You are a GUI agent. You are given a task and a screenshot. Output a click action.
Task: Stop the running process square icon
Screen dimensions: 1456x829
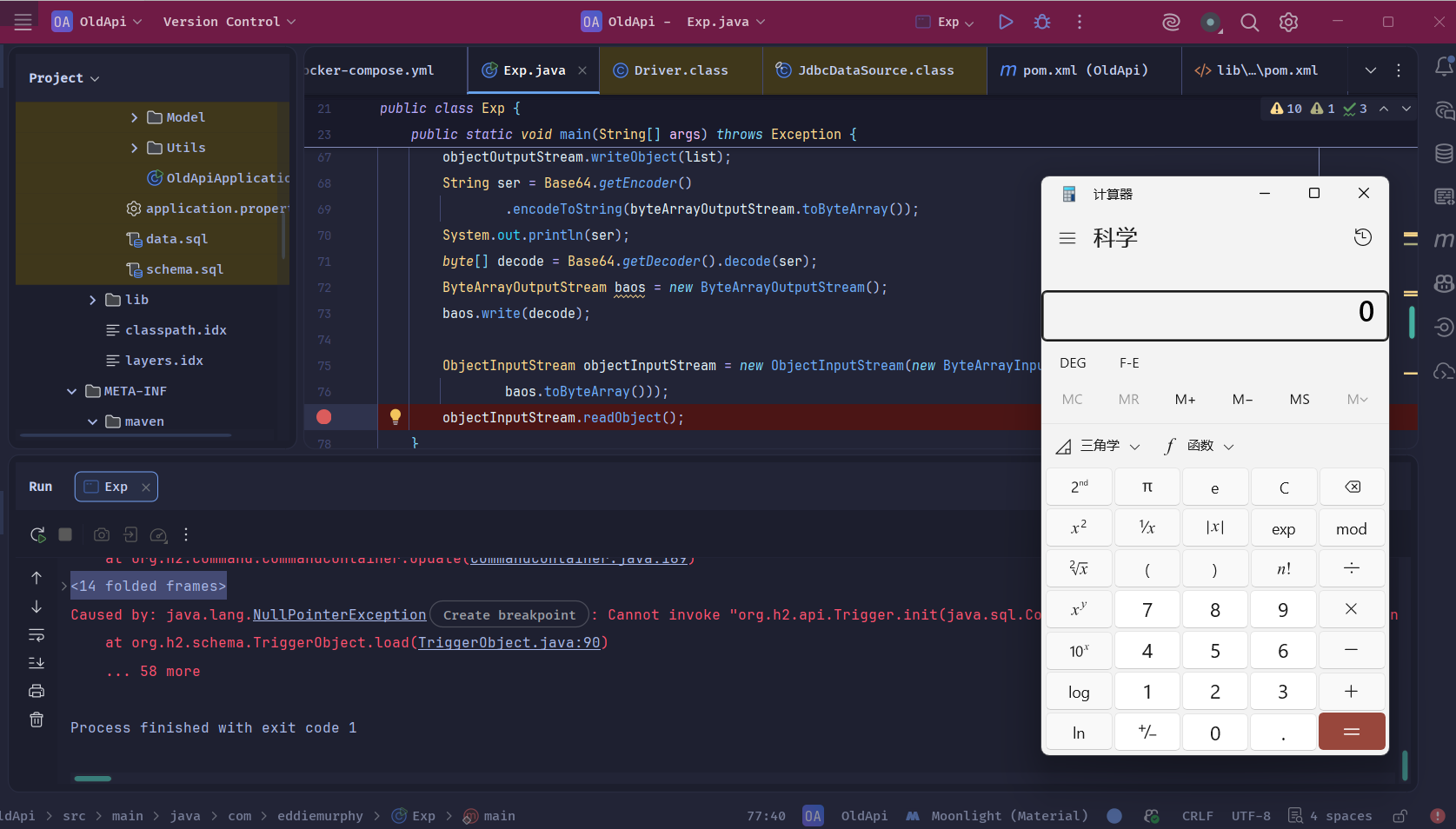65,534
